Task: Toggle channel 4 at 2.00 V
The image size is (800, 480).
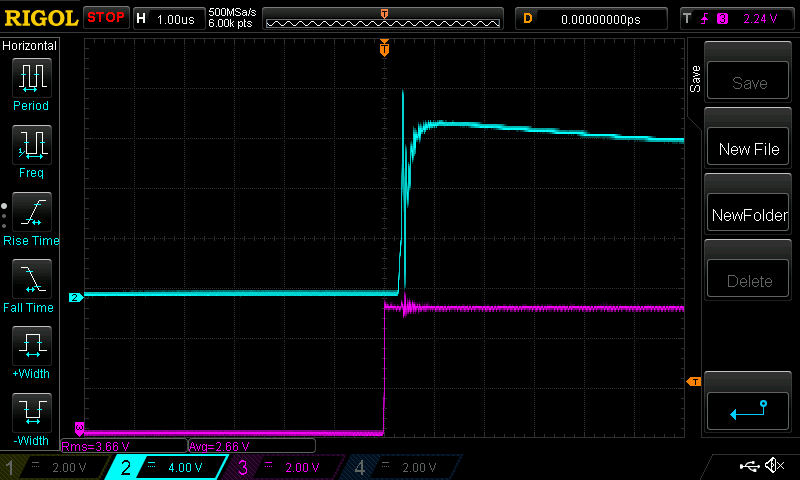Action: [400, 467]
